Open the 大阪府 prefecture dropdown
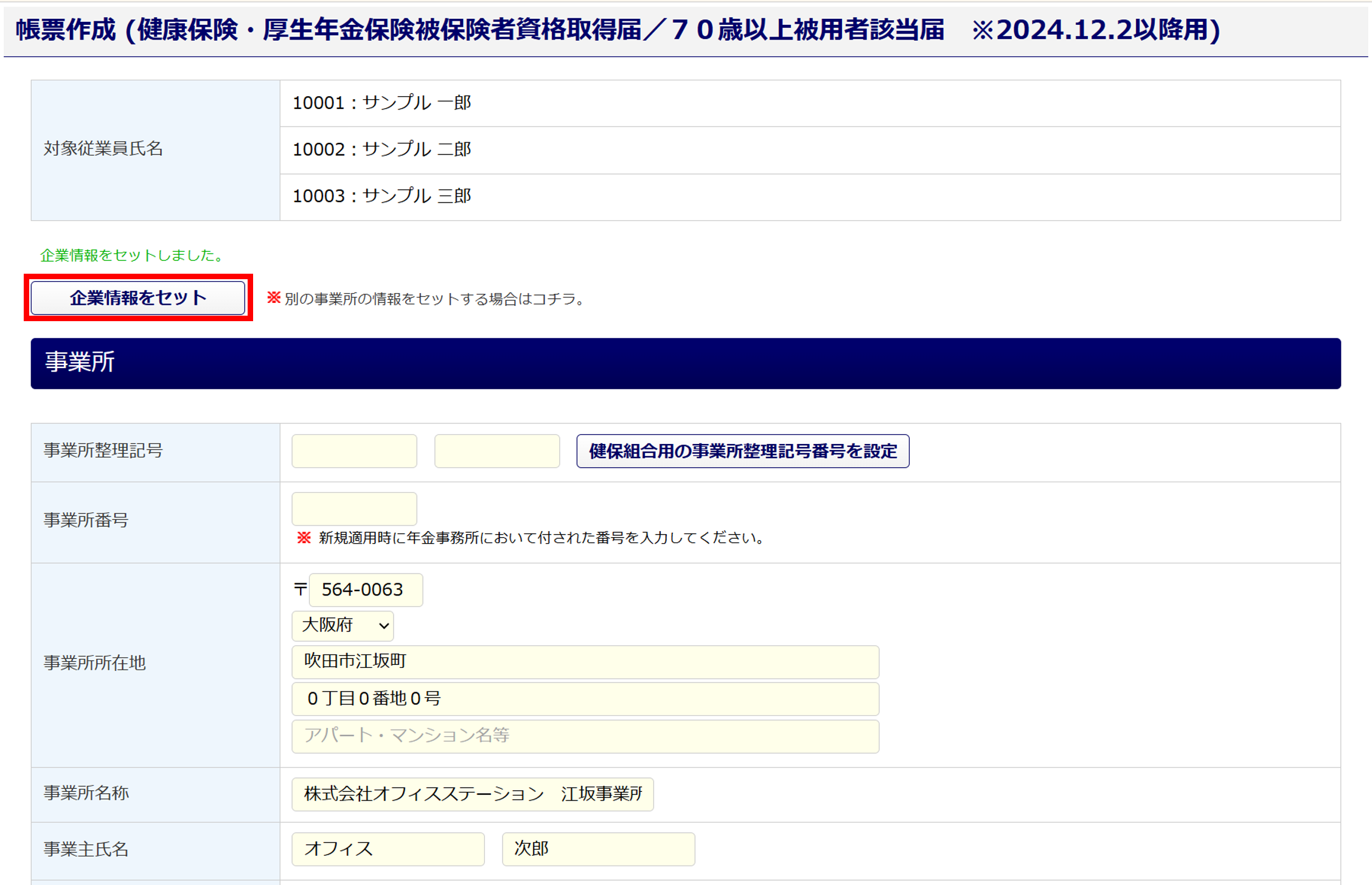 [343, 625]
